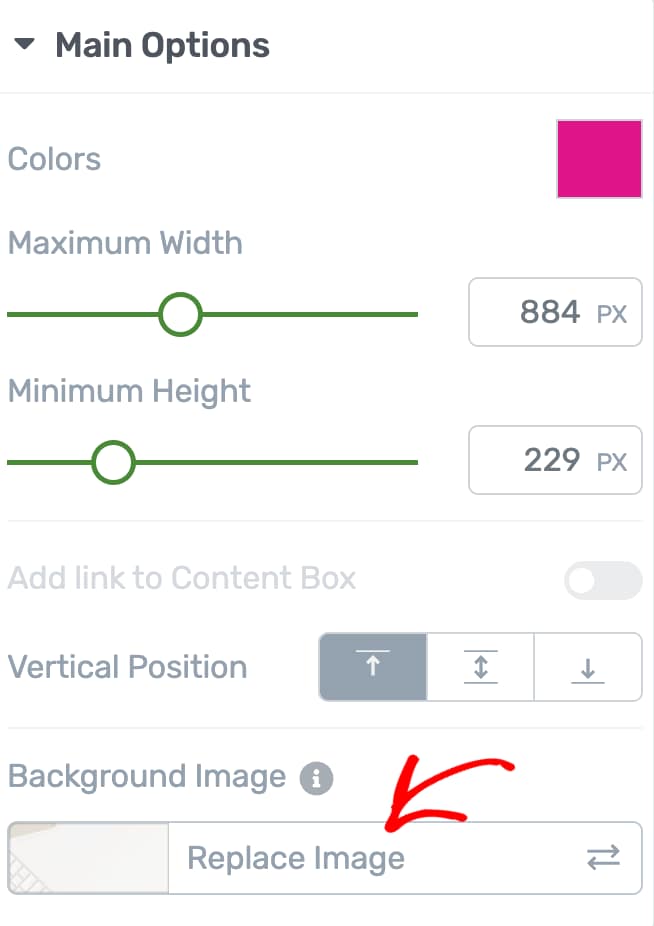
Task: Click the Background Image label text
Action: coord(147,777)
